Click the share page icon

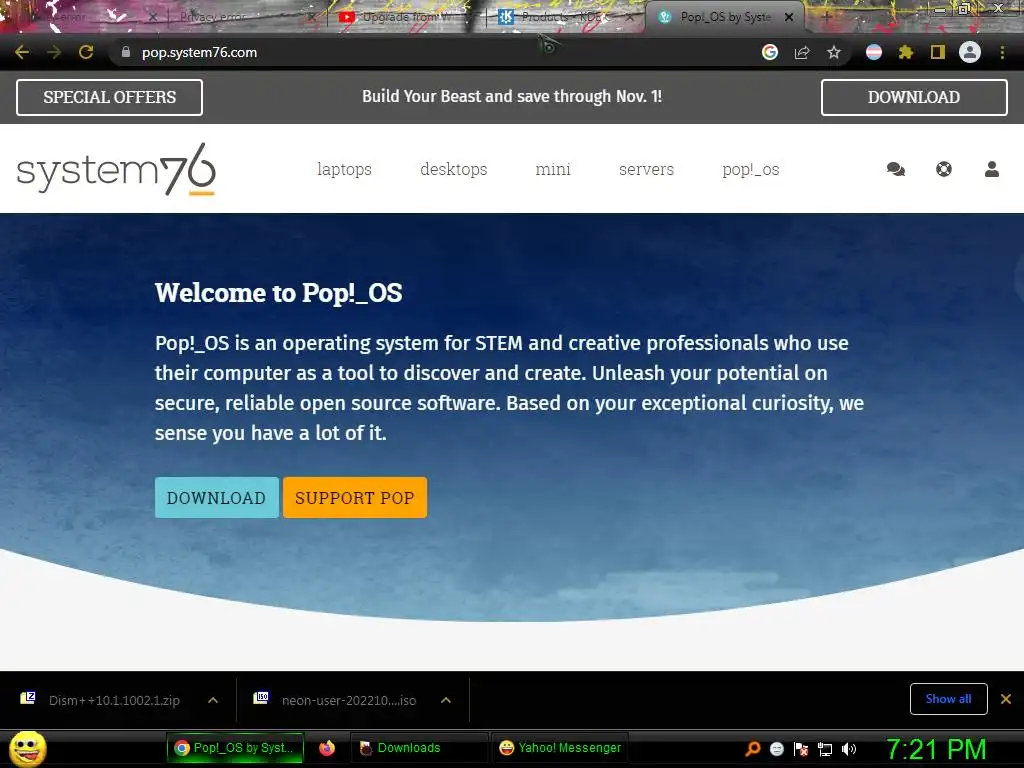point(802,52)
